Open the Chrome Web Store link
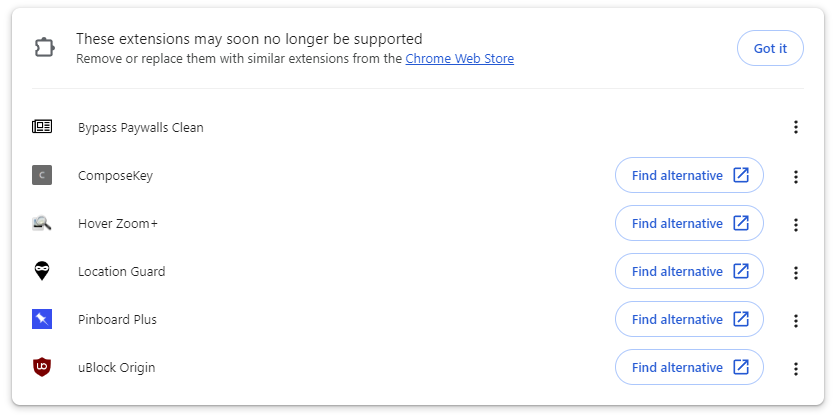Image resolution: width=840 pixels, height=415 pixels. click(x=459, y=59)
